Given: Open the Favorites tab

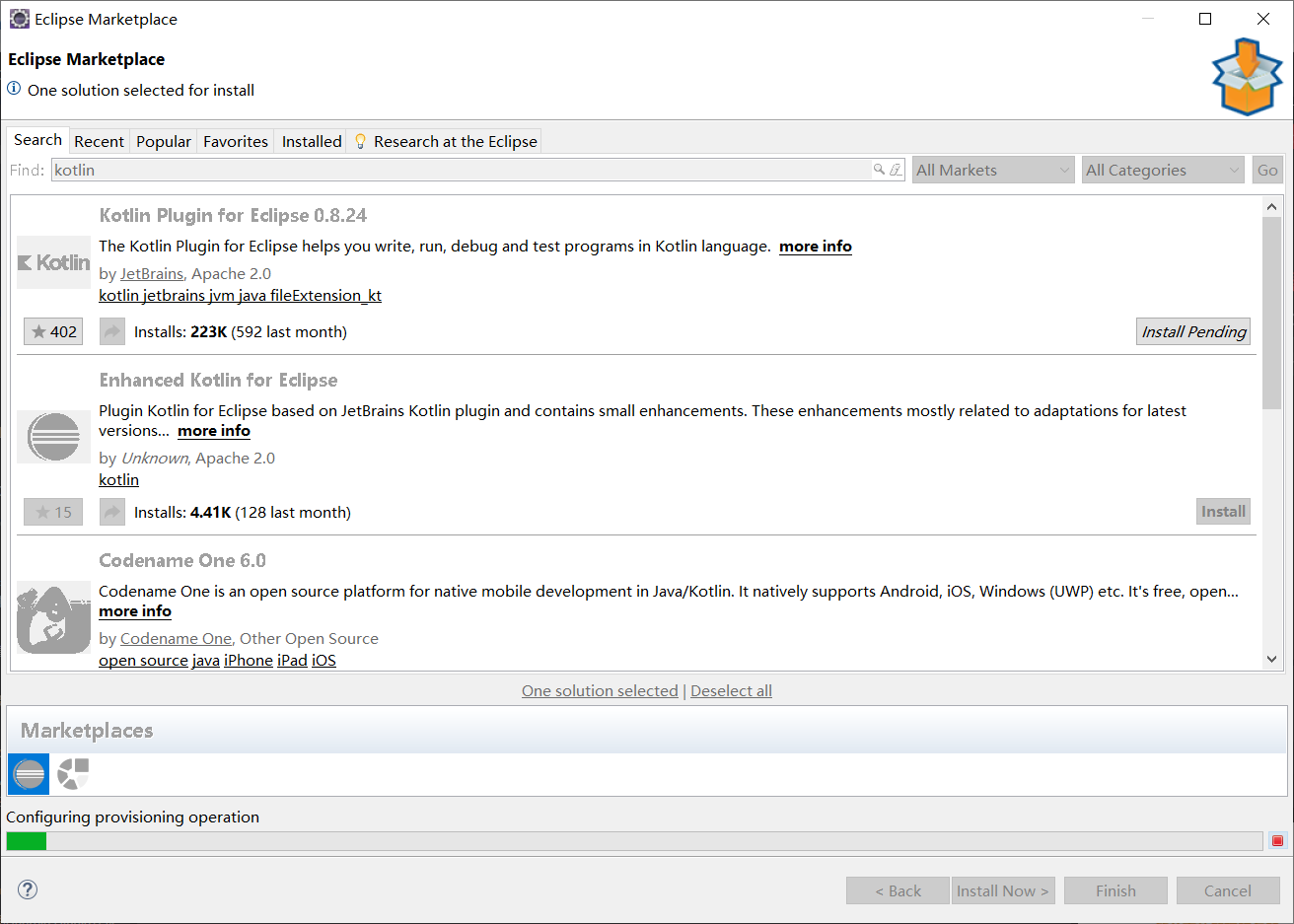Looking at the screenshot, I should point(236,141).
